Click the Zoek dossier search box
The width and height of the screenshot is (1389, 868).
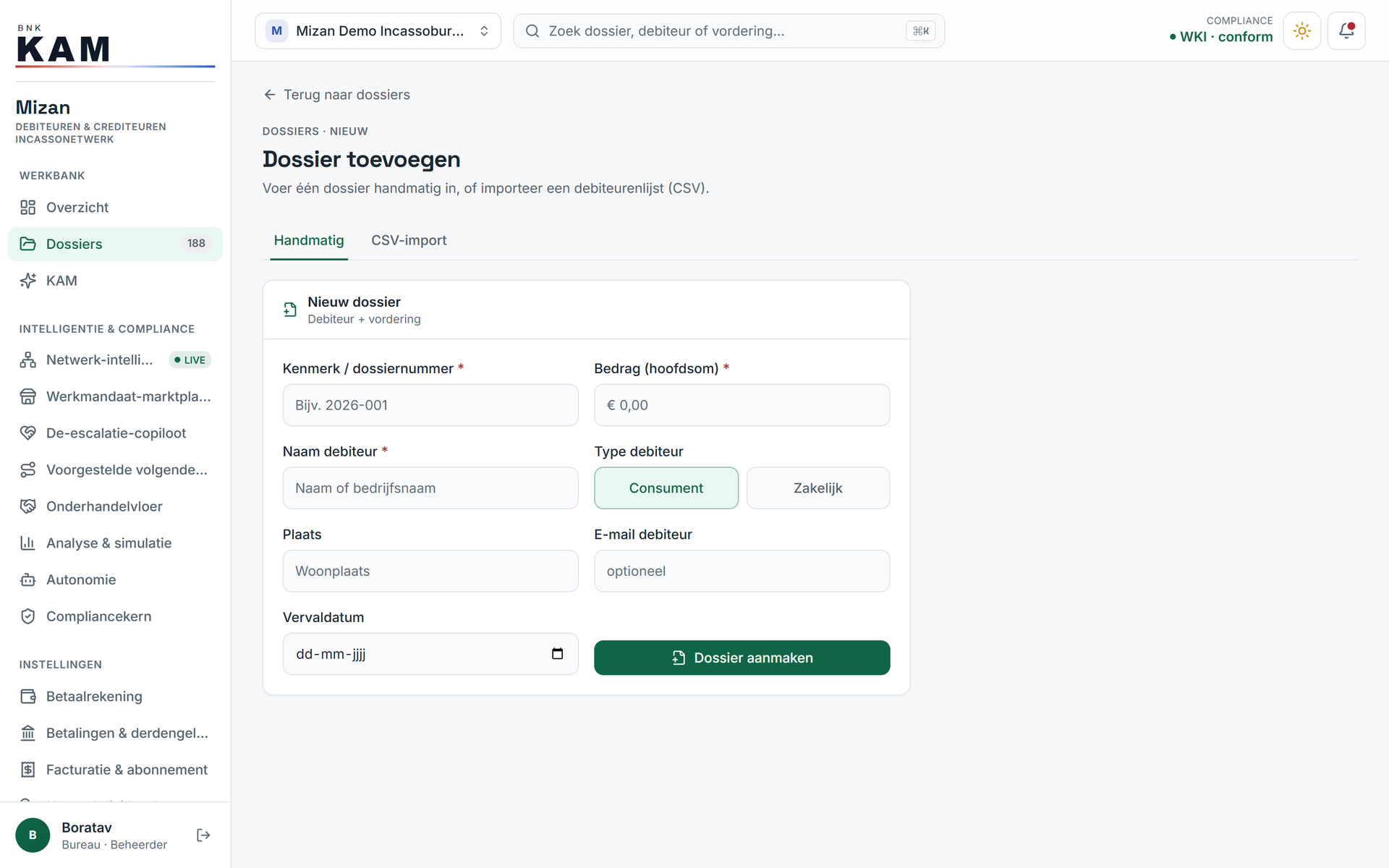[x=729, y=31]
